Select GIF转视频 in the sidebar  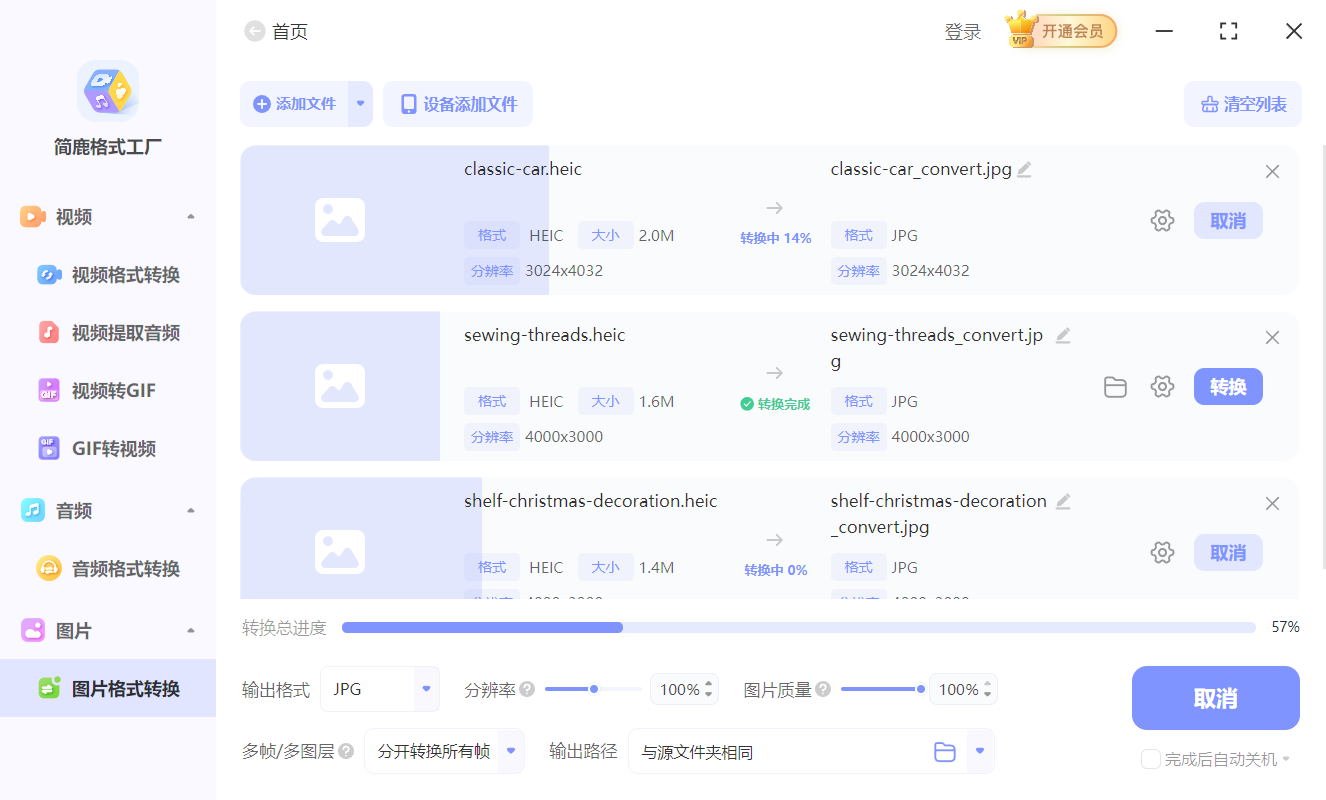(x=108, y=449)
